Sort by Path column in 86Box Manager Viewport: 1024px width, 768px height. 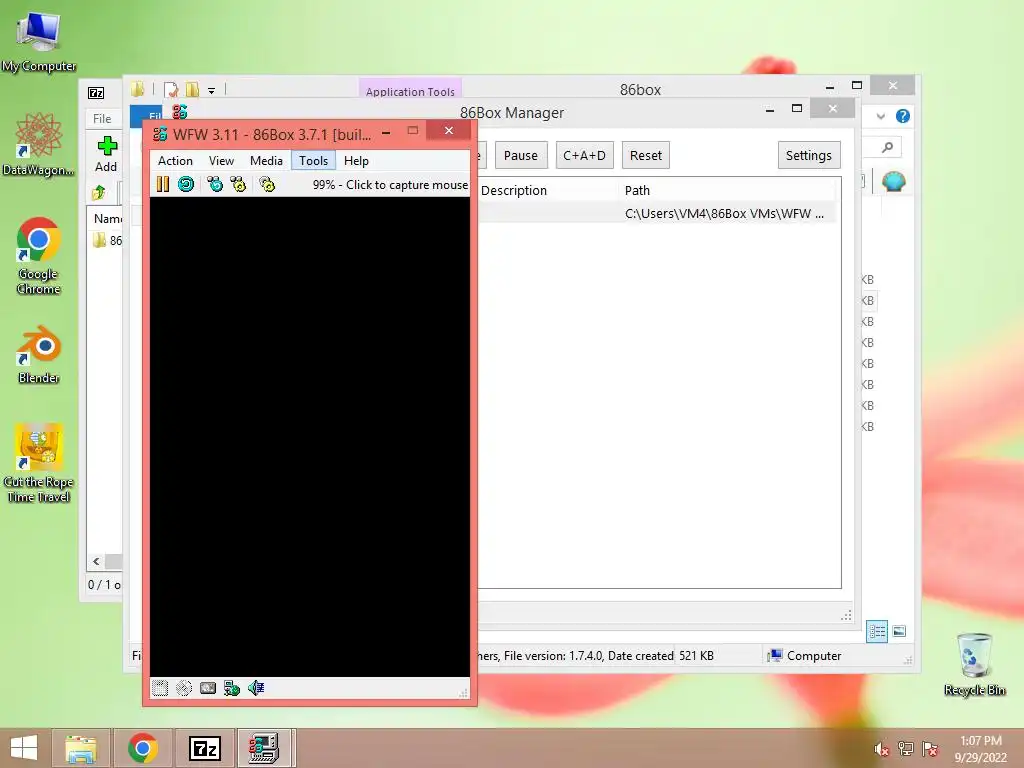click(x=727, y=190)
